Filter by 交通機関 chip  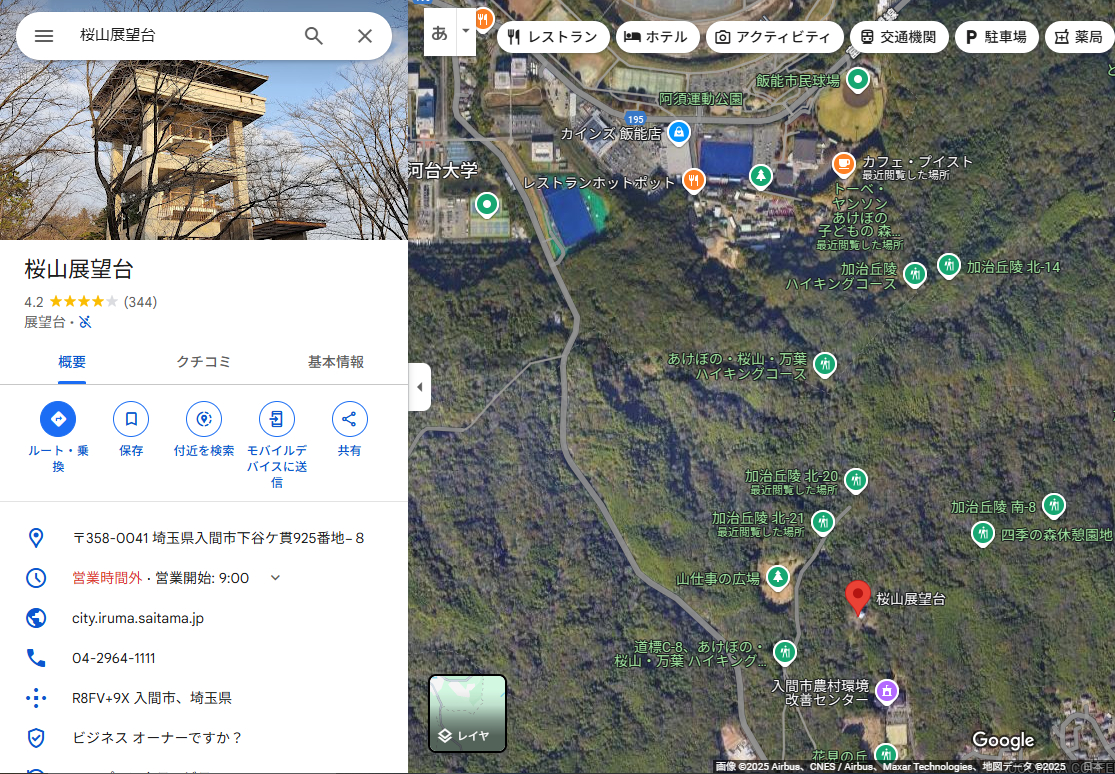[898, 37]
